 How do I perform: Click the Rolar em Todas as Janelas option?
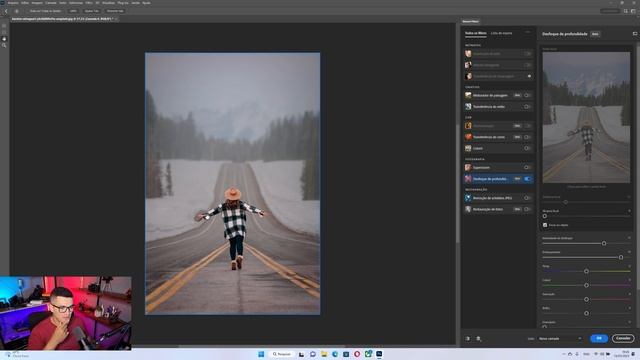click(45, 11)
